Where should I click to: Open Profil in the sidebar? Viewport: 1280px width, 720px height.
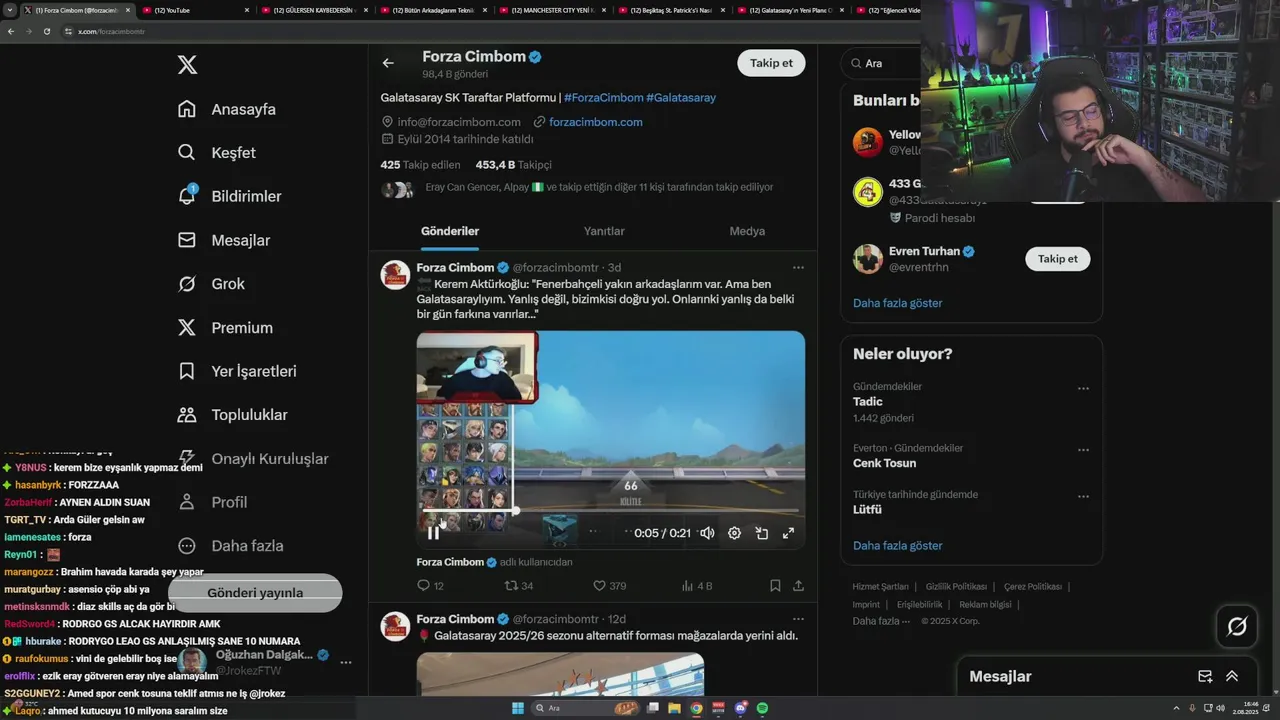[212, 502]
